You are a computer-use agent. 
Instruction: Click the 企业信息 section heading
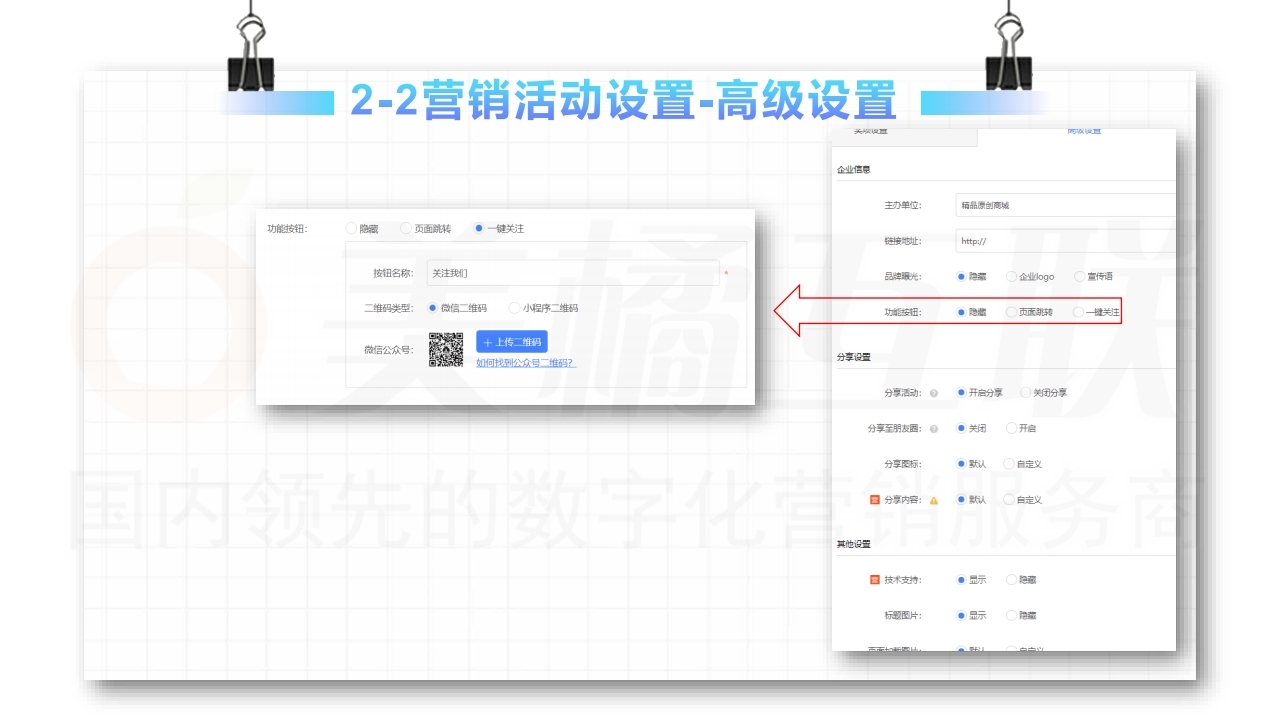click(853, 170)
